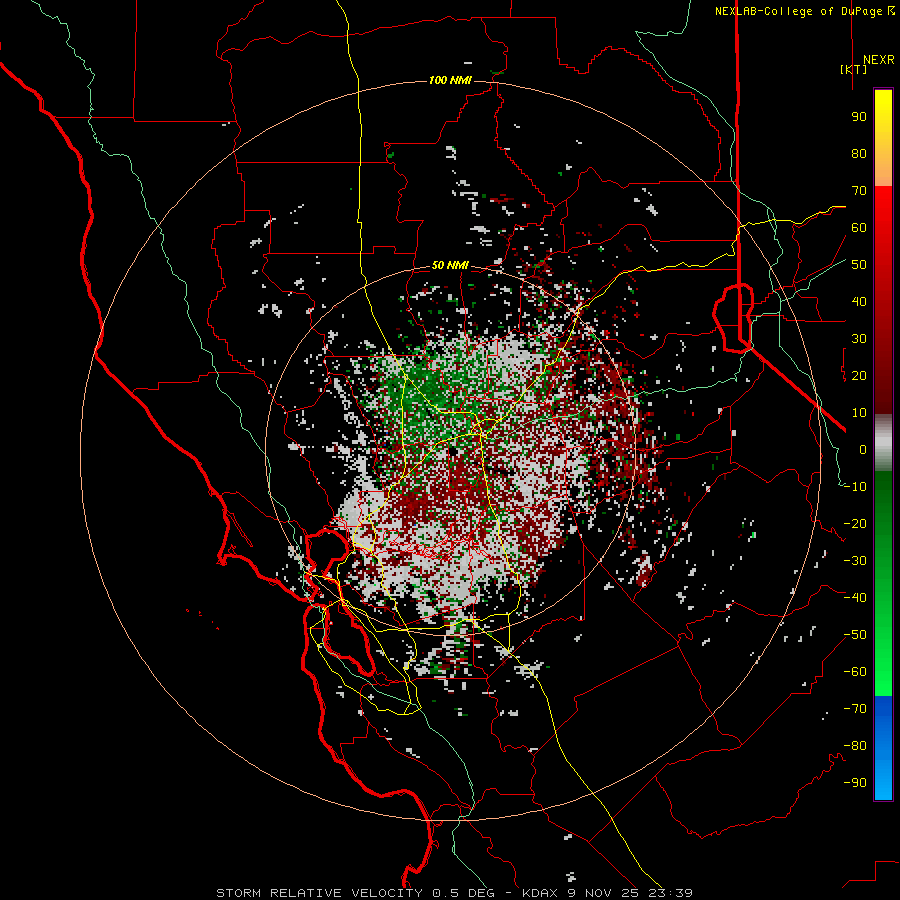Select the -50 value on velocity scale
Viewport: 900px width, 900px height.
click(x=855, y=635)
